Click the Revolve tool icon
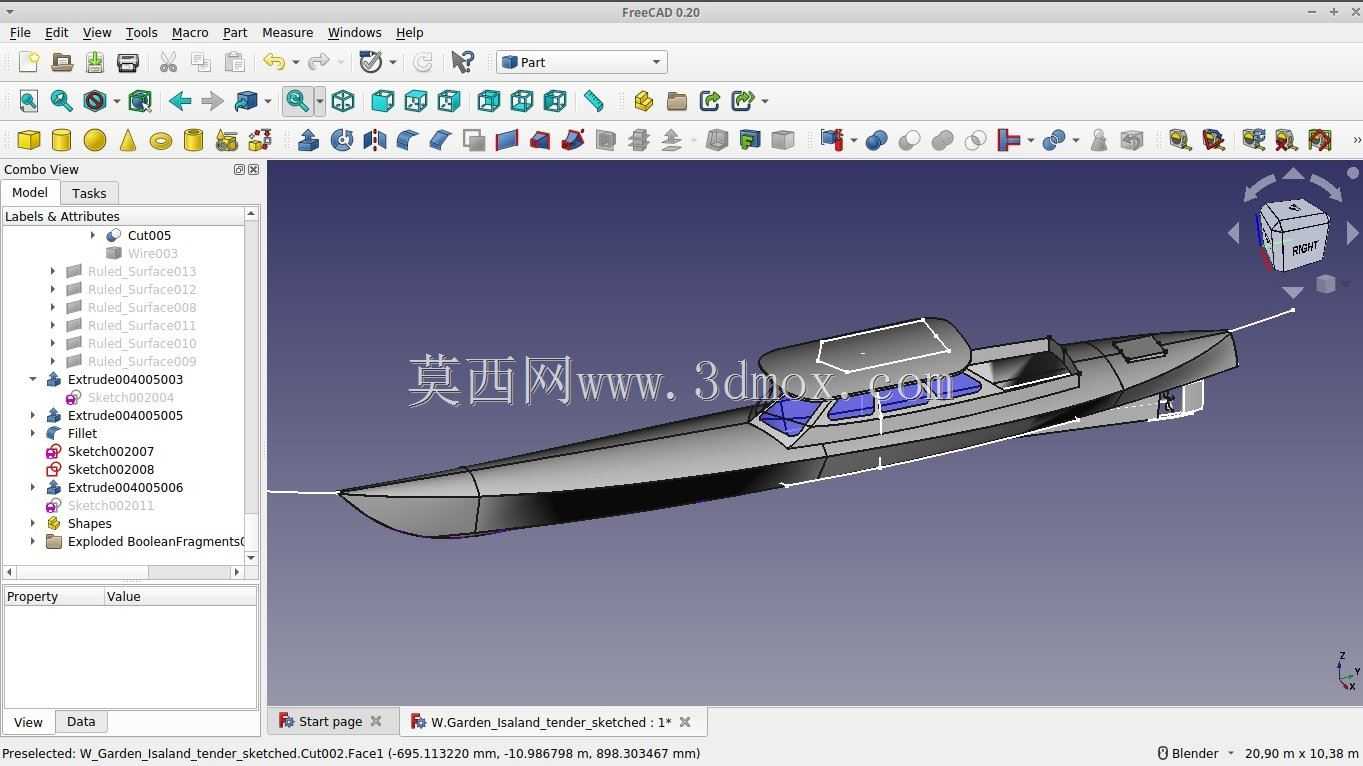1363x766 pixels. [x=342, y=140]
